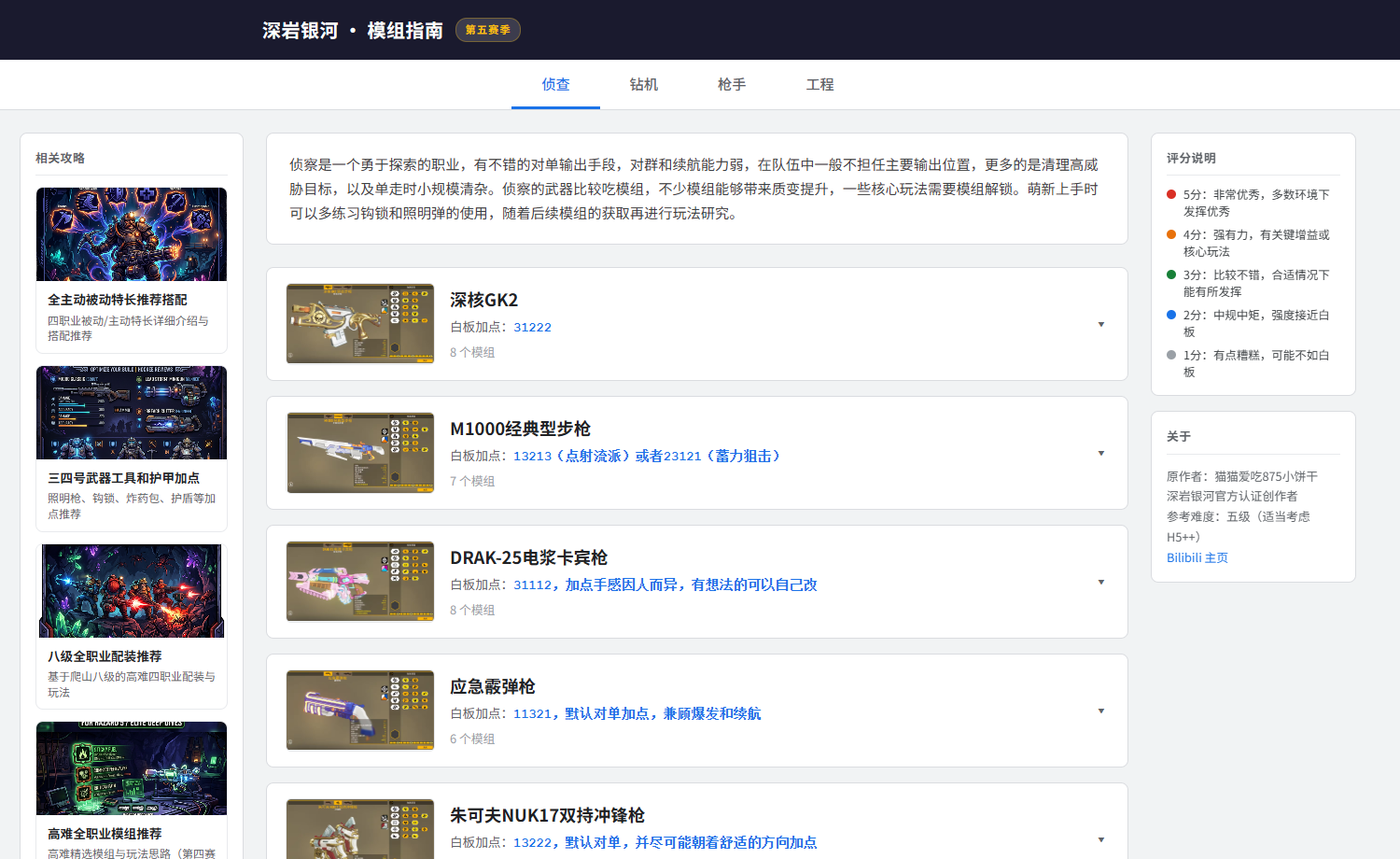
Task: Click the 应急霰弹枪 weapon image
Action: coord(360,711)
